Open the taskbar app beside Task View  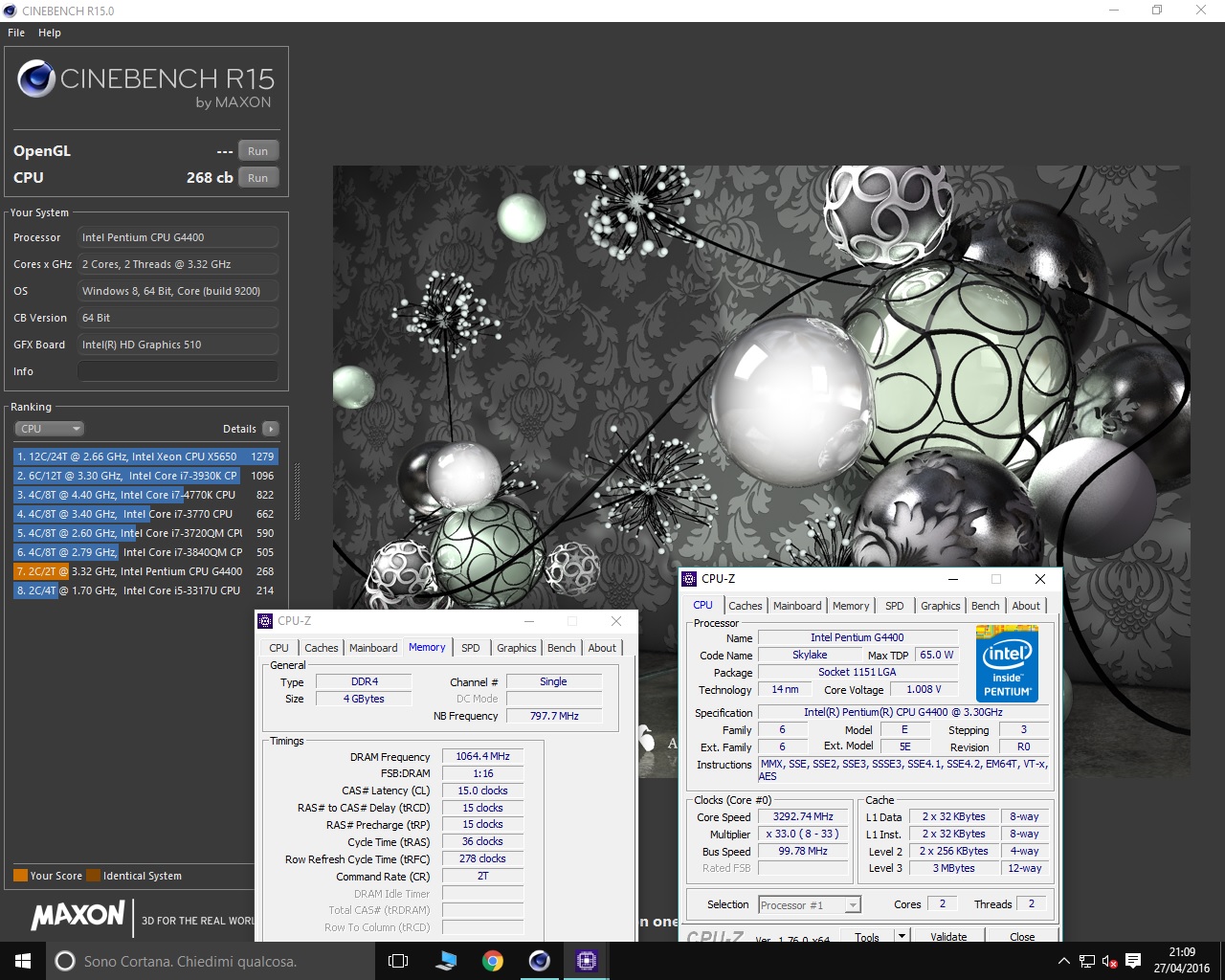tap(446, 961)
